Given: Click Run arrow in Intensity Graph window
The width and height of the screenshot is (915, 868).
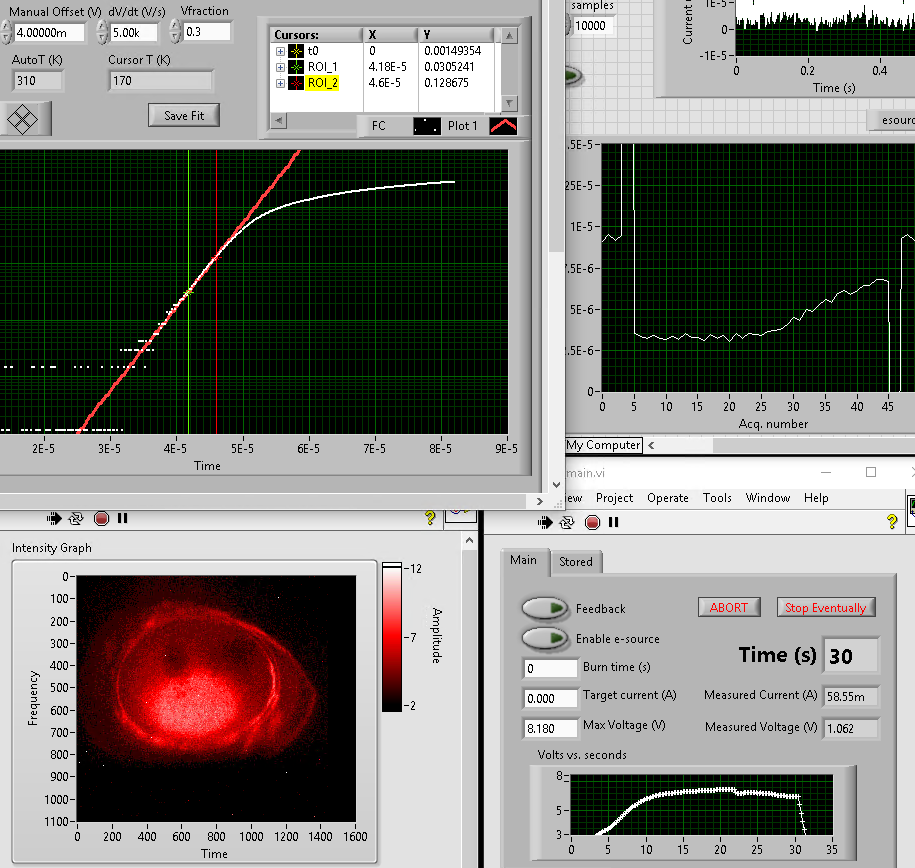Looking at the screenshot, I should pos(55,518).
